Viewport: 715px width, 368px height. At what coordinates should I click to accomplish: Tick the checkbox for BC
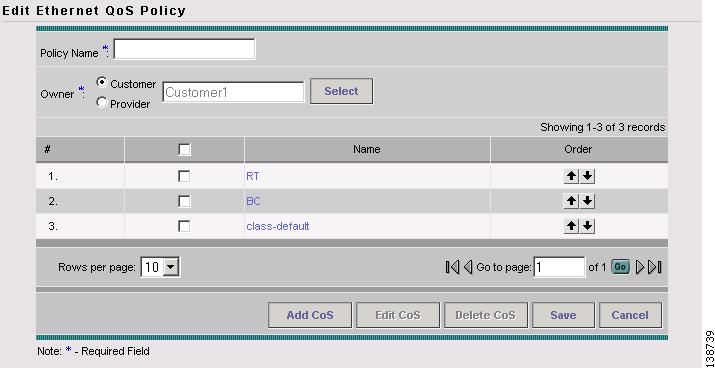[184, 201]
